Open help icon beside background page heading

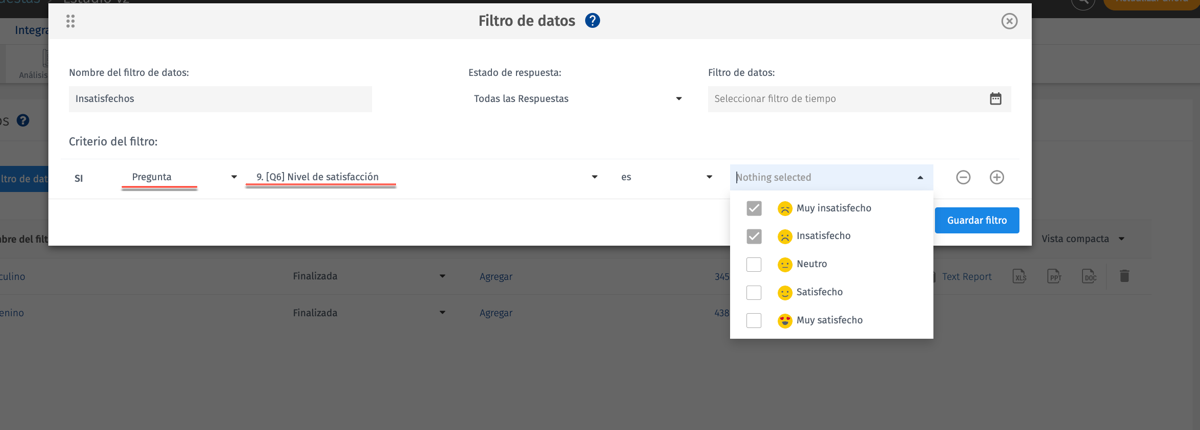(x=23, y=121)
